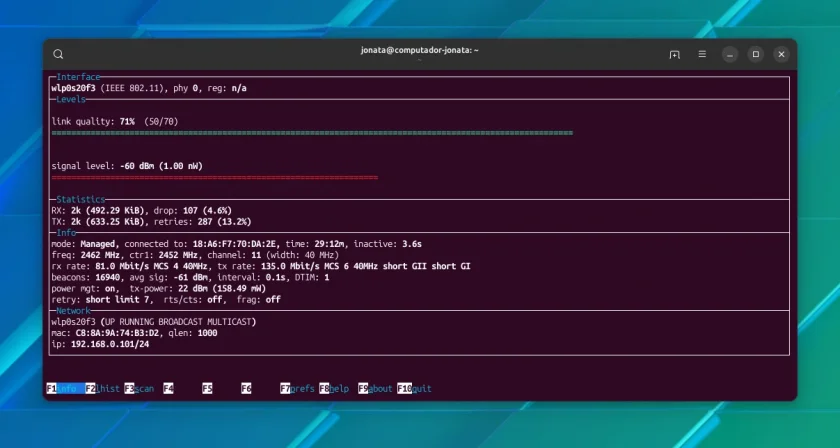Minimize the terminal window
The height and width of the screenshot is (448, 840).
[730, 54]
